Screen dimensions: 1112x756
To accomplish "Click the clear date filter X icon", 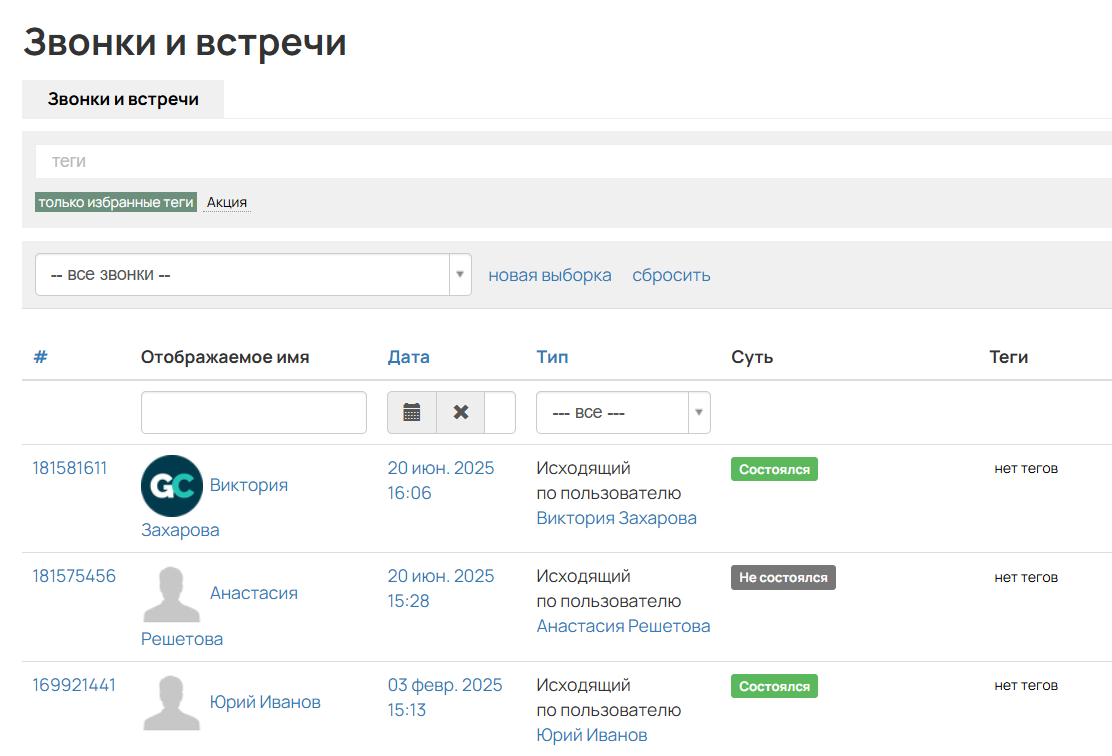I will coord(460,411).
